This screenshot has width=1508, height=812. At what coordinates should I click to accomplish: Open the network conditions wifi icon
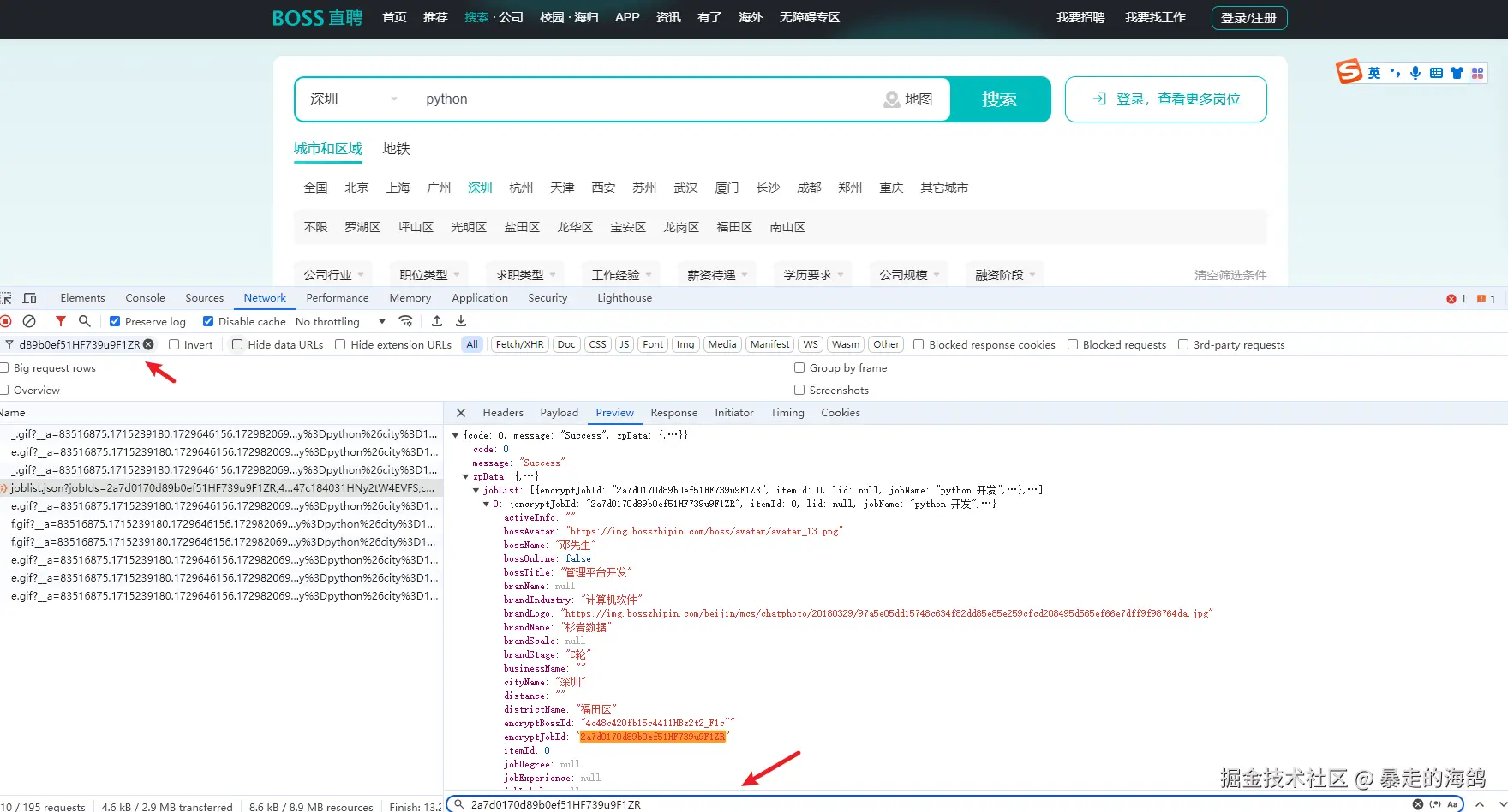coord(406,321)
